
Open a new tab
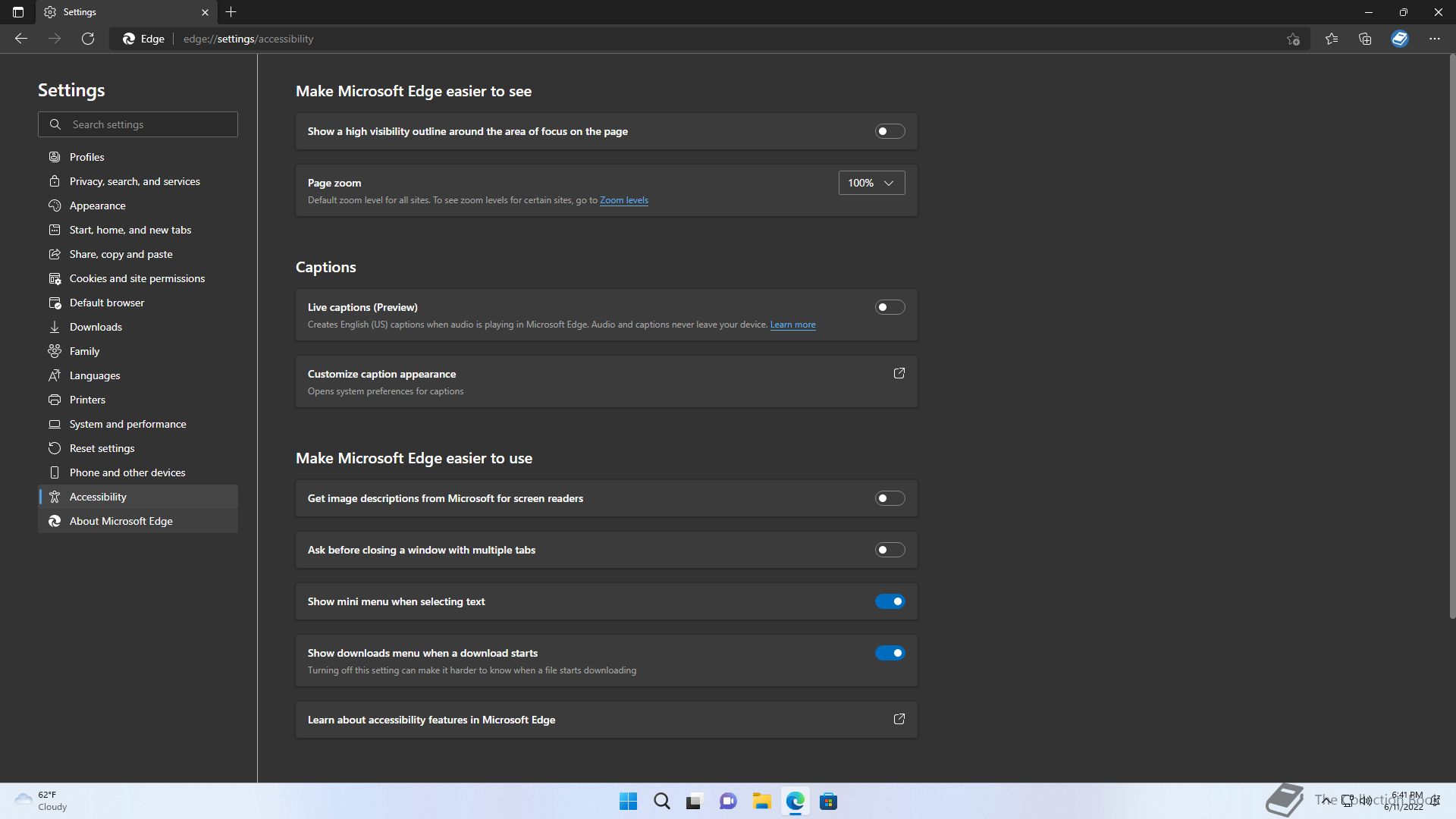(x=231, y=12)
